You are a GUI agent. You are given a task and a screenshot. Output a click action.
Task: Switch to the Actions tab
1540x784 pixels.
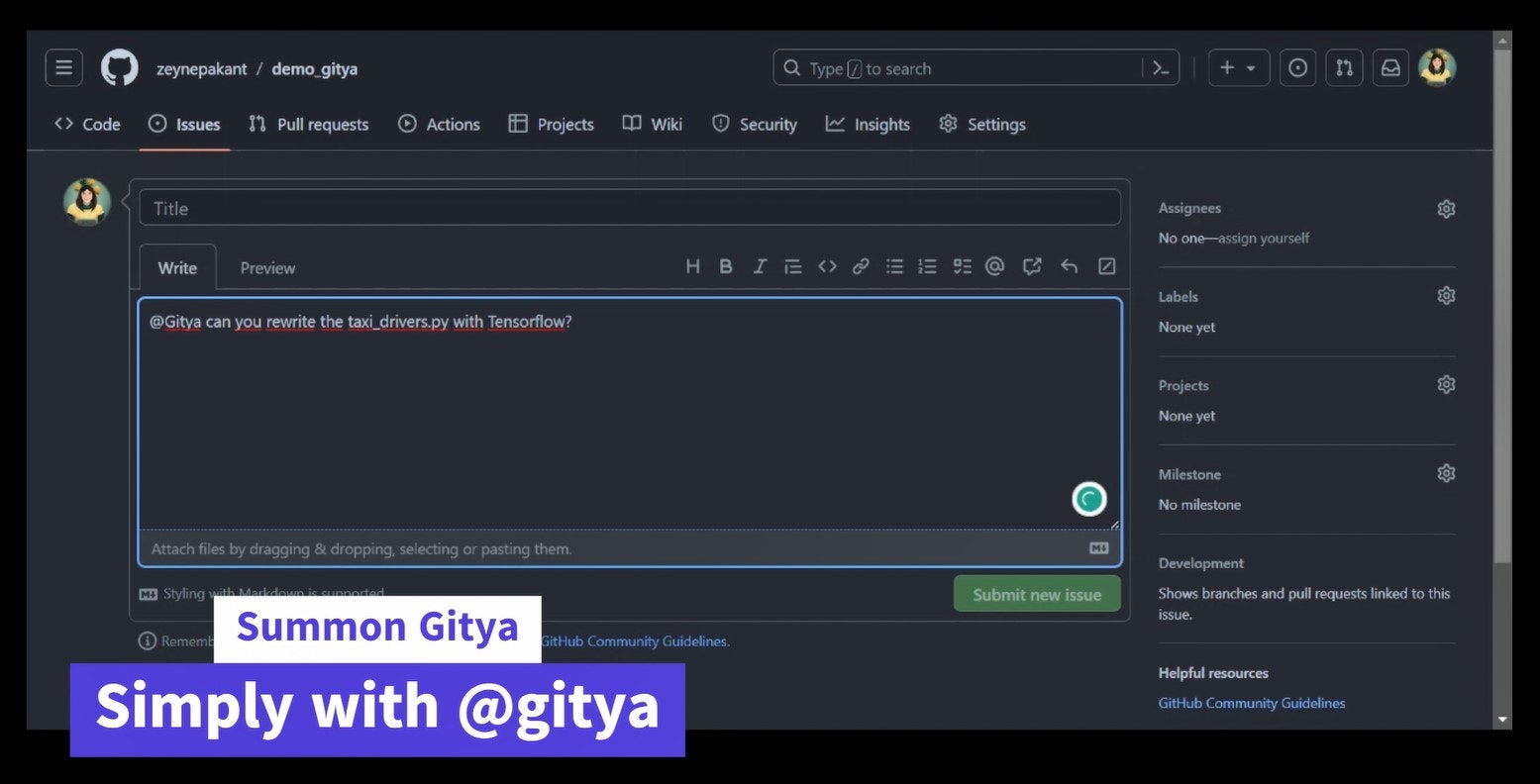439,124
